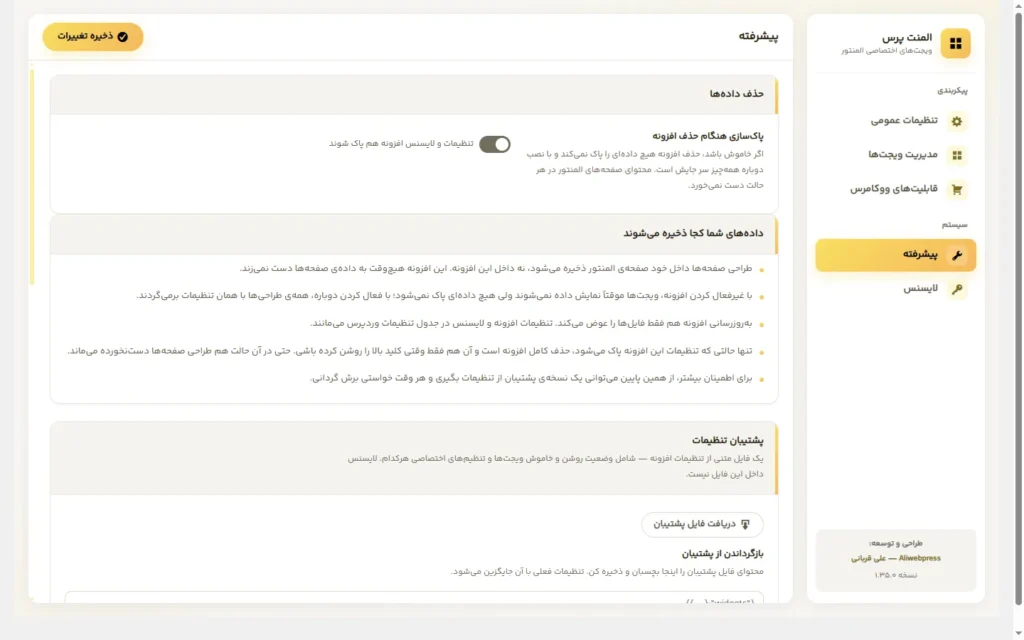The image size is (1024, 640).
Task: Open مدیریت ویجت‌ها page
Action: 895,155
